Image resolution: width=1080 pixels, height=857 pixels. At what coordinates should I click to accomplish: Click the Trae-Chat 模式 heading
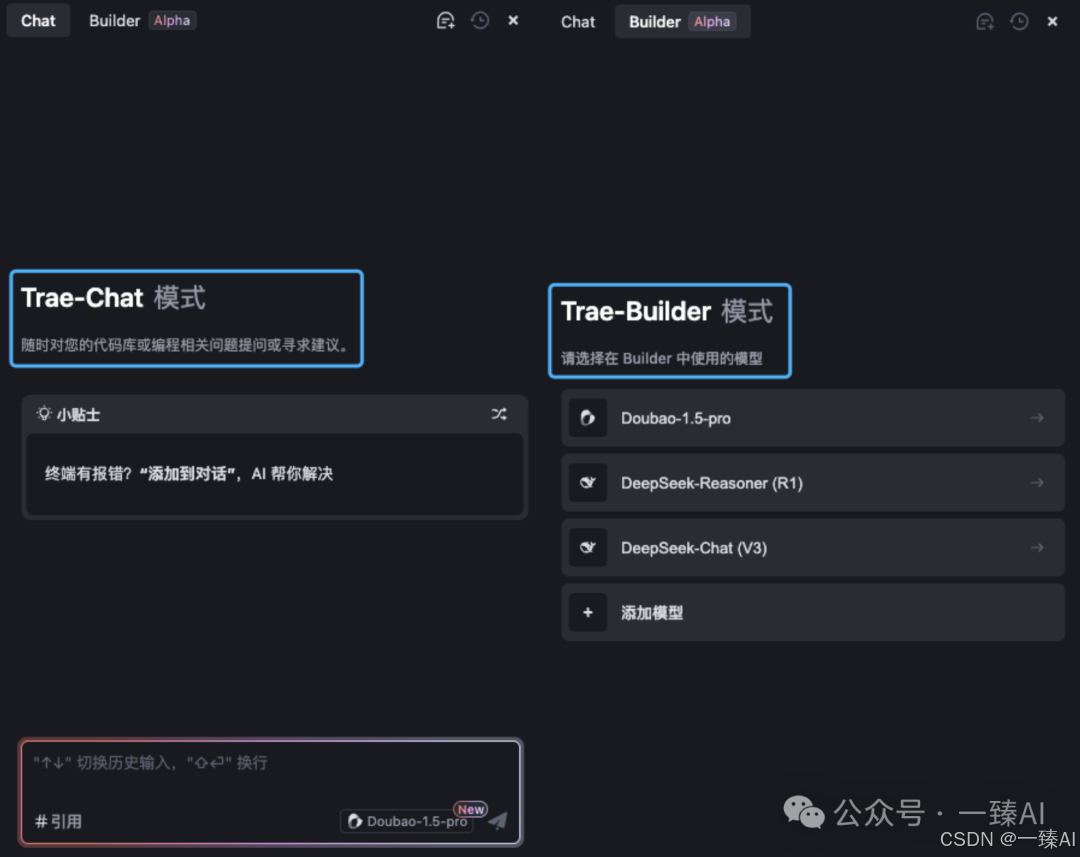(x=114, y=298)
